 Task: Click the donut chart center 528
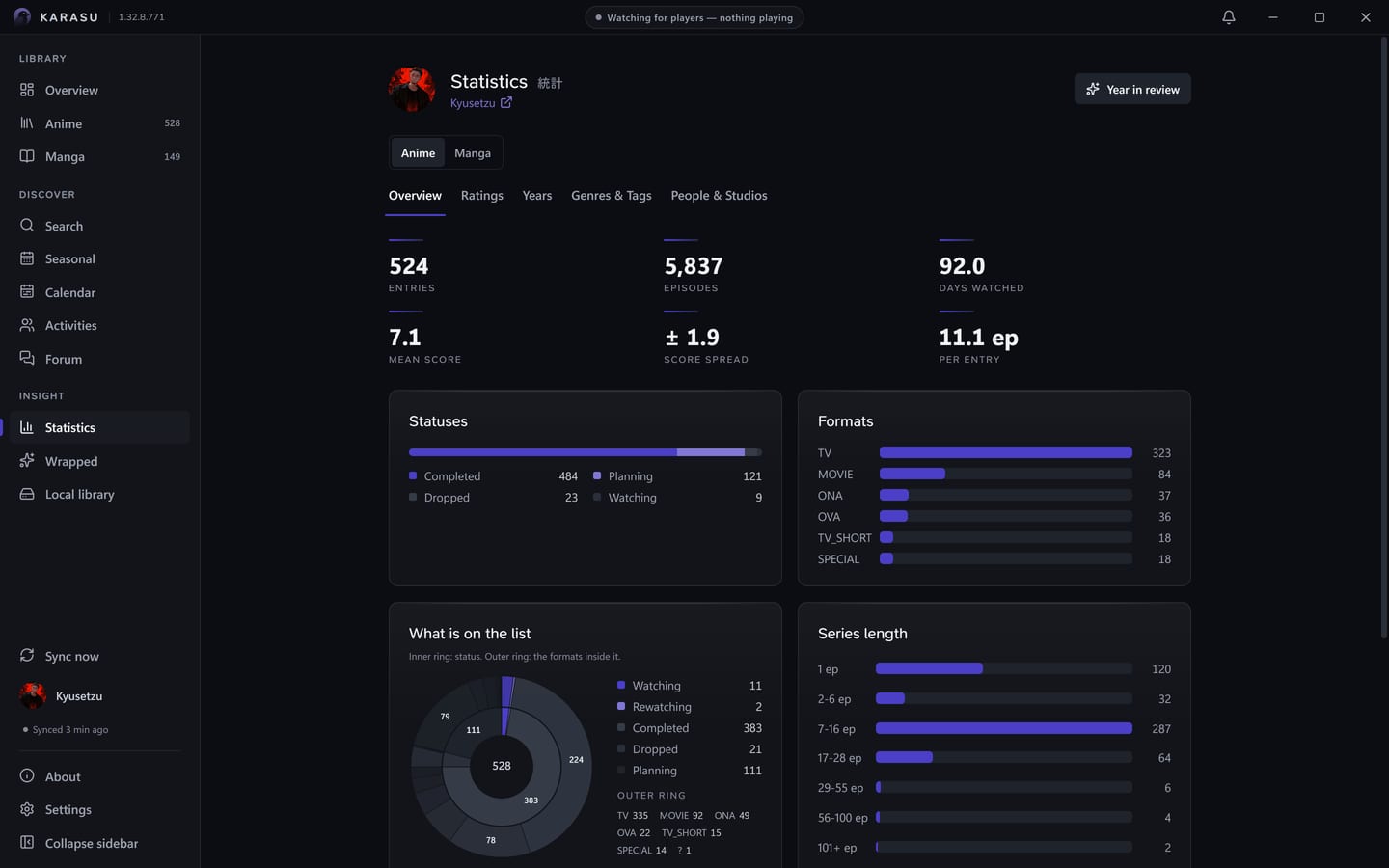click(x=502, y=766)
